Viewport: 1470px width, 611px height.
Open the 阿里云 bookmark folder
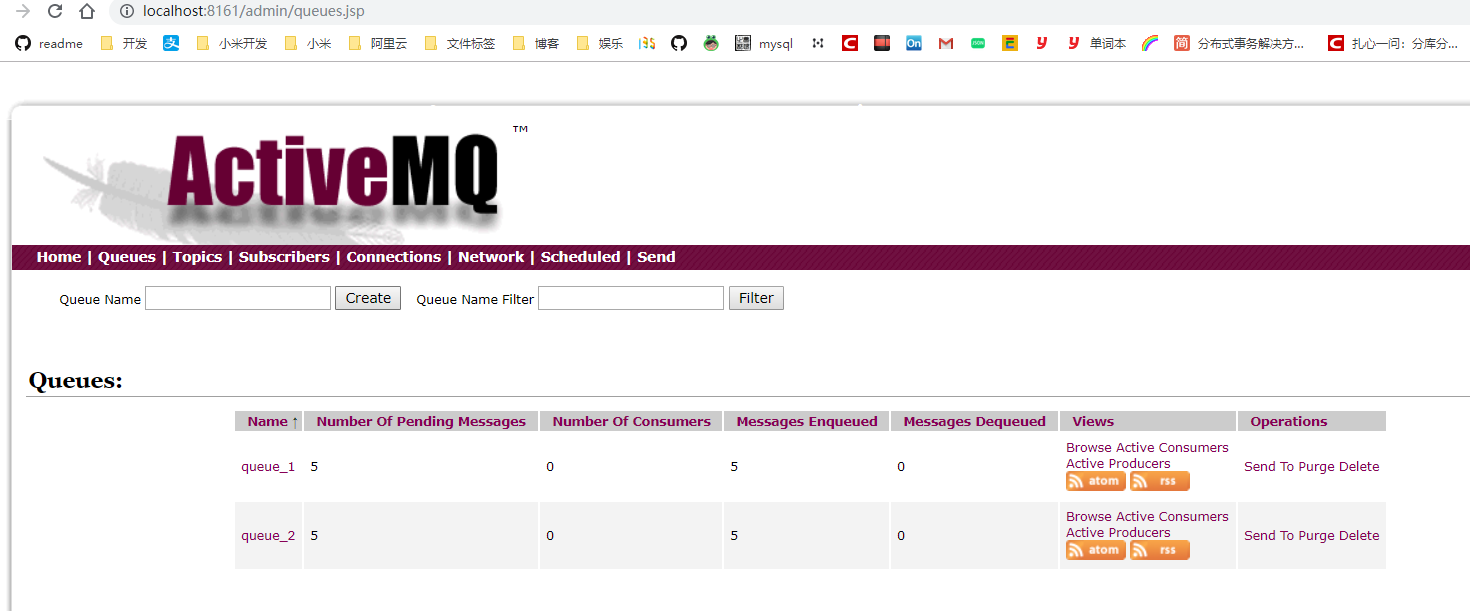(x=378, y=43)
